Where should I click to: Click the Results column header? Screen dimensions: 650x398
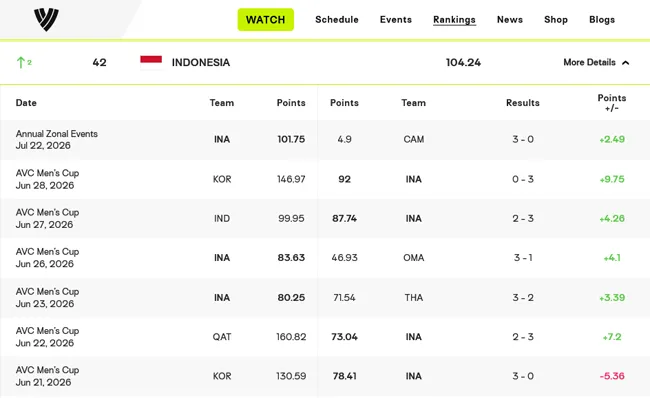click(522, 103)
